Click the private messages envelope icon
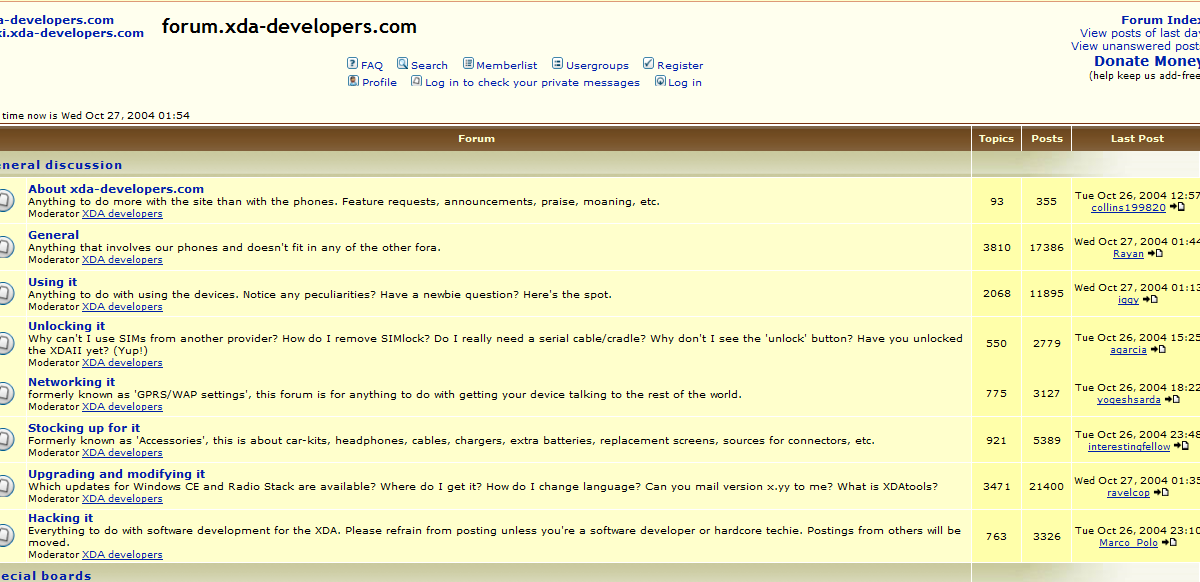1200x582 pixels. (x=416, y=81)
